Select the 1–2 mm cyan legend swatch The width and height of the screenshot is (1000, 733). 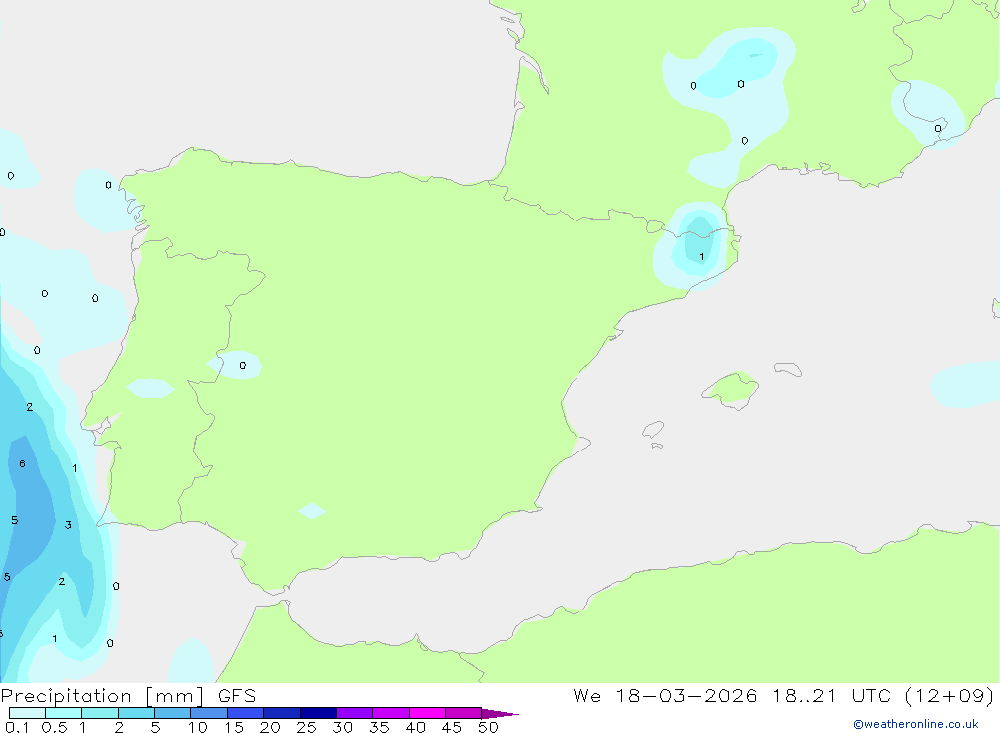point(100,713)
